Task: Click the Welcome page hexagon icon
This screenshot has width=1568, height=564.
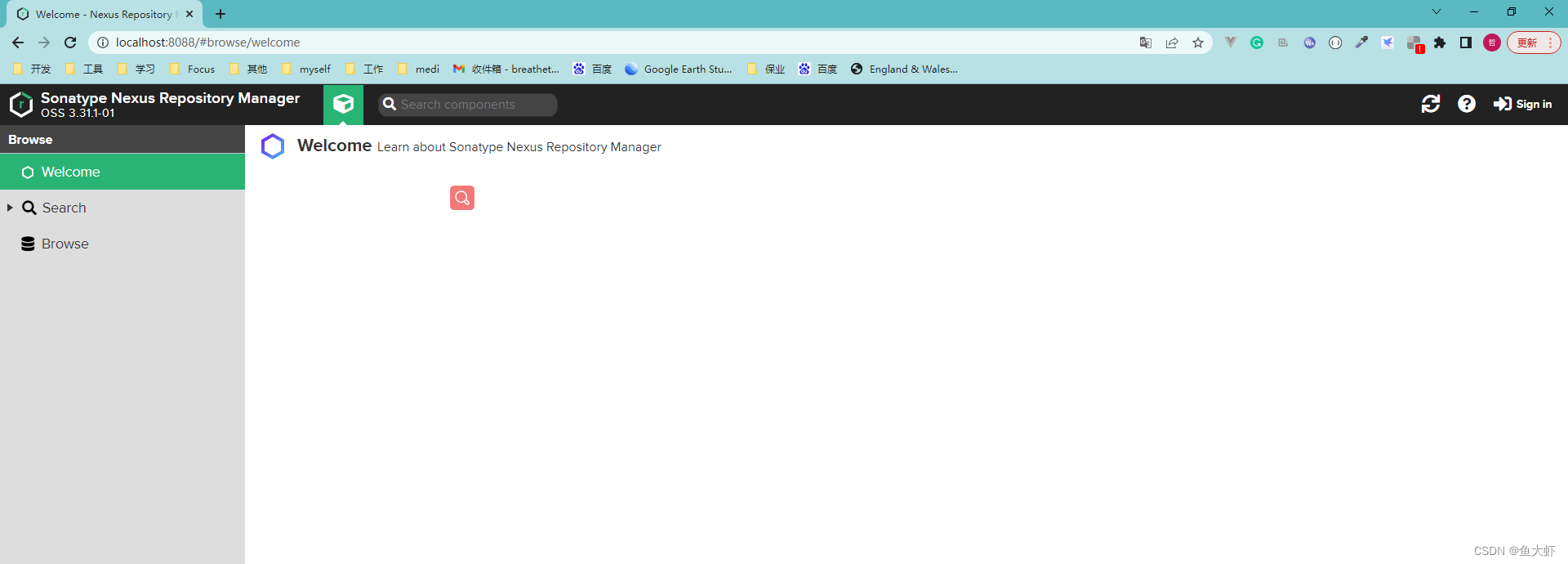Action: pos(273,146)
